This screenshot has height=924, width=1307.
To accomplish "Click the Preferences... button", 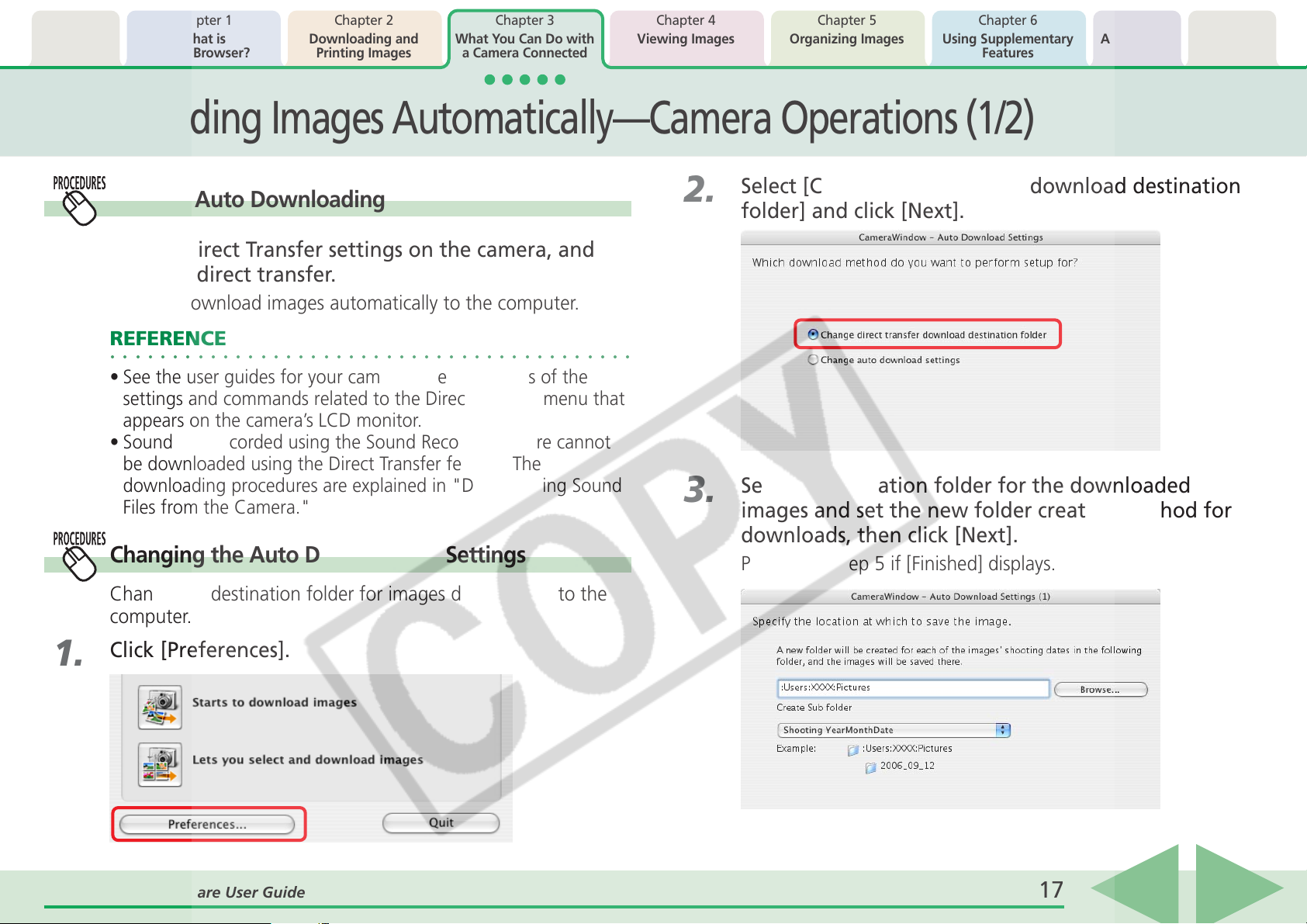I will [x=207, y=824].
